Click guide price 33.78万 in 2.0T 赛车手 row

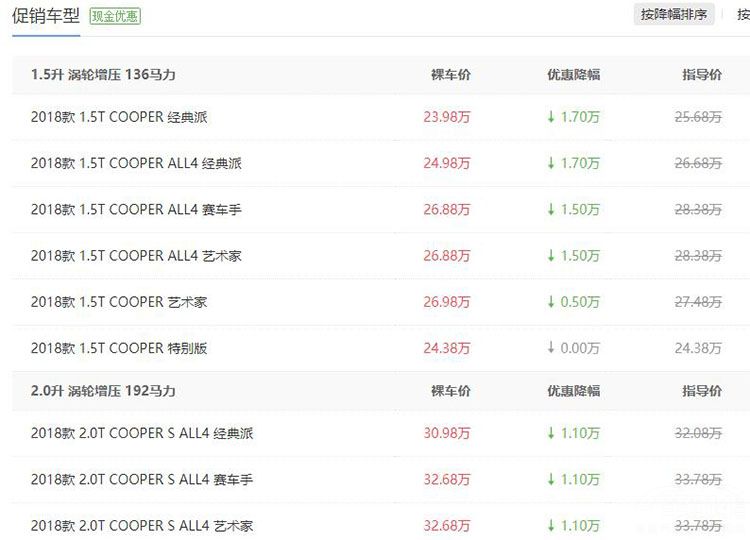698,479
